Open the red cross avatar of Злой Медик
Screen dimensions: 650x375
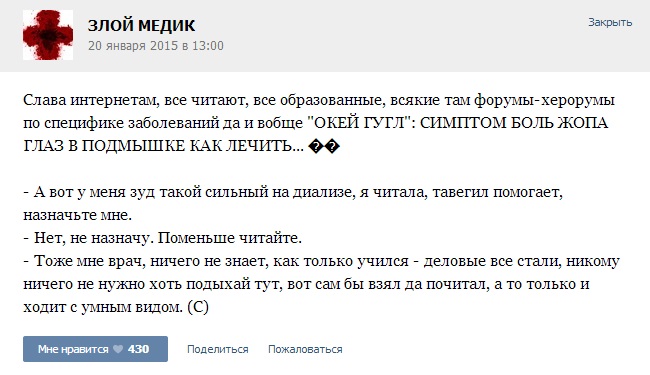(x=48, y=35)
